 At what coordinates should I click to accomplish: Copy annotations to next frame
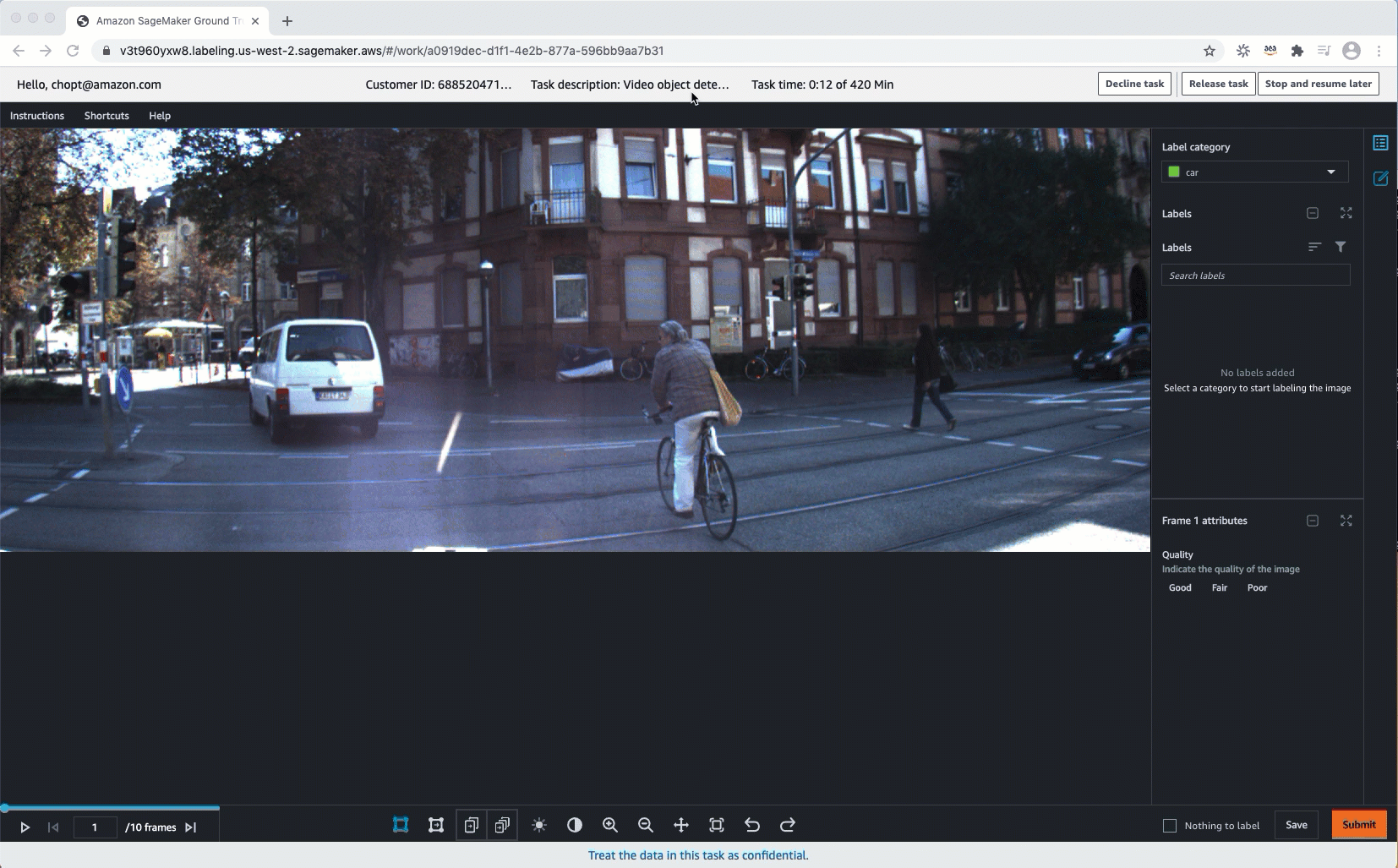click(472, 825)
